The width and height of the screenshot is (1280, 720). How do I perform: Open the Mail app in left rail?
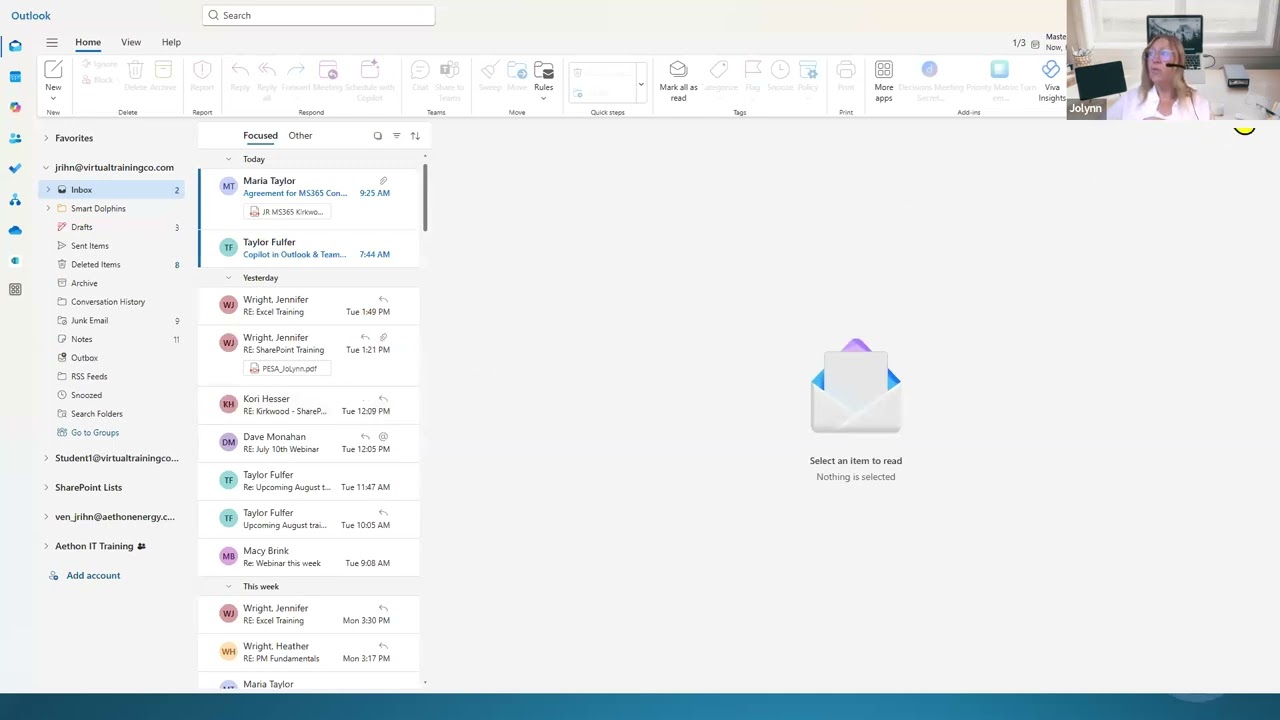(15, 46)
